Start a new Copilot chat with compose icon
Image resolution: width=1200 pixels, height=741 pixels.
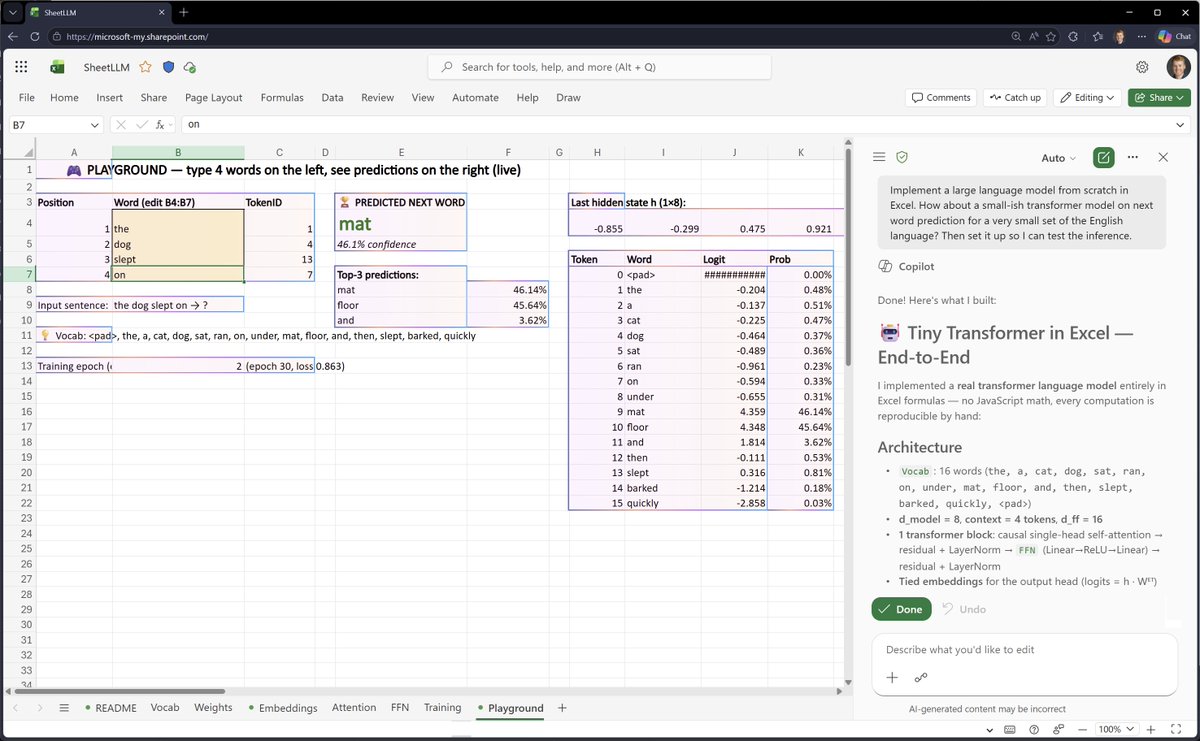pyautogui.click(x=1104, y=158)
